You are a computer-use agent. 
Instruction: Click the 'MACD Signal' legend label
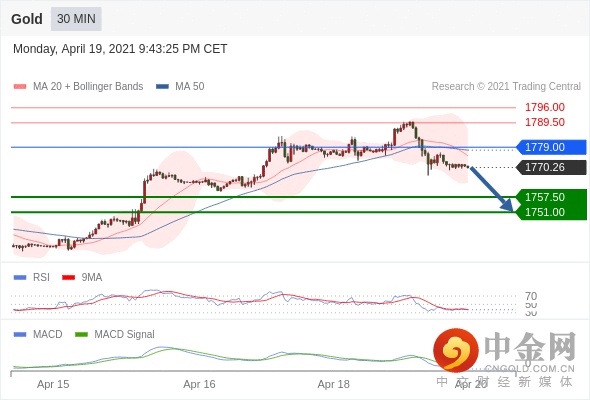click(125, 334)
